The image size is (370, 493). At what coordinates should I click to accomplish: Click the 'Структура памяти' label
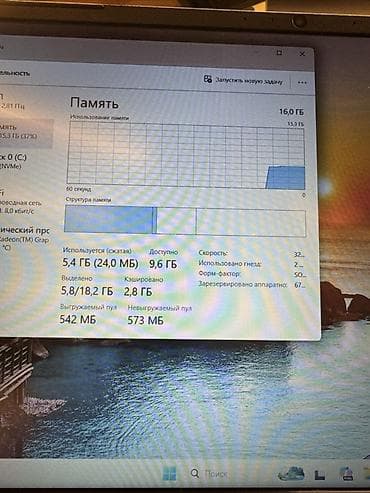(89, 200)
